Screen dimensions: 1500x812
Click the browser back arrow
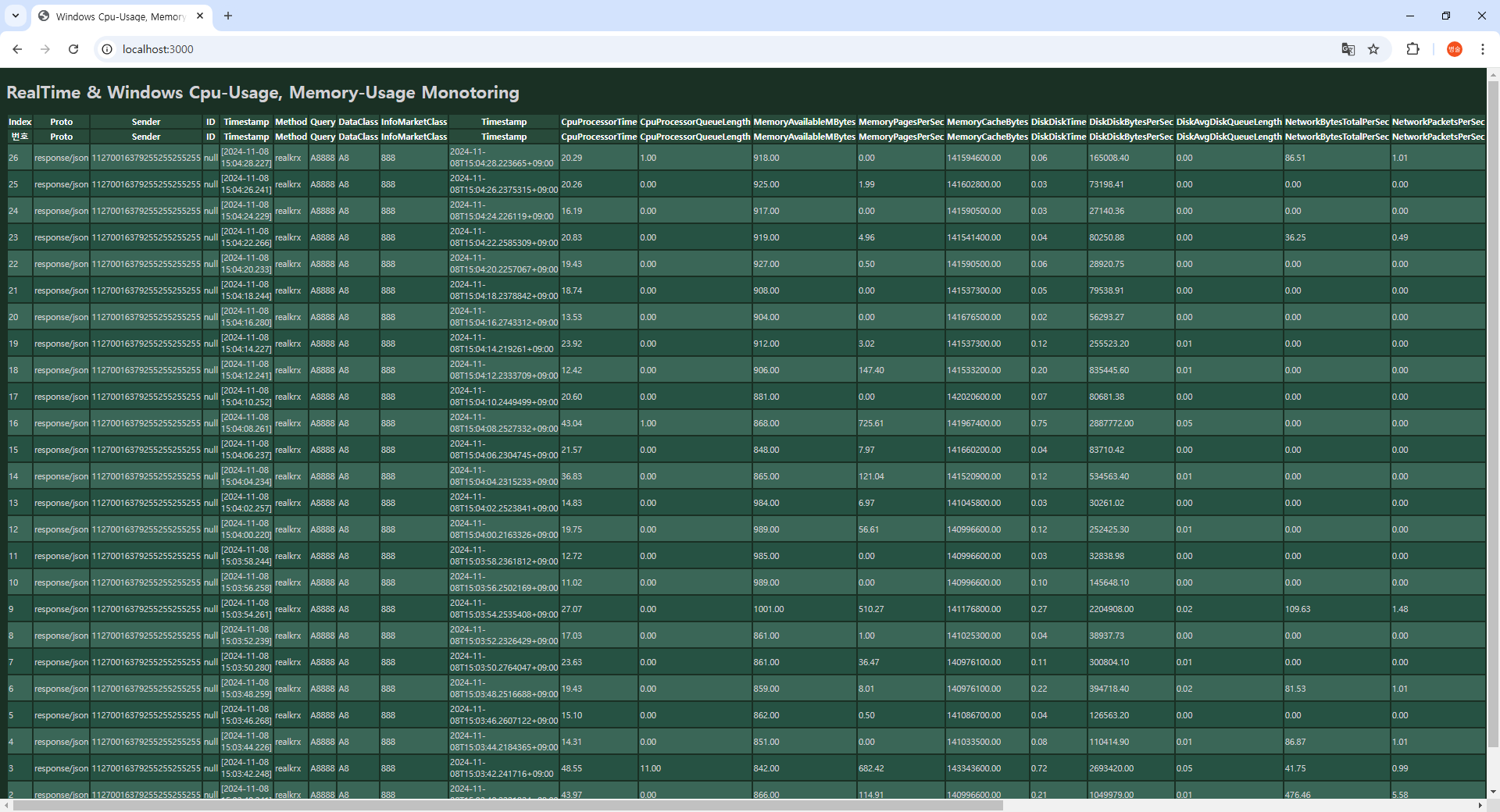tap(17, 49)
